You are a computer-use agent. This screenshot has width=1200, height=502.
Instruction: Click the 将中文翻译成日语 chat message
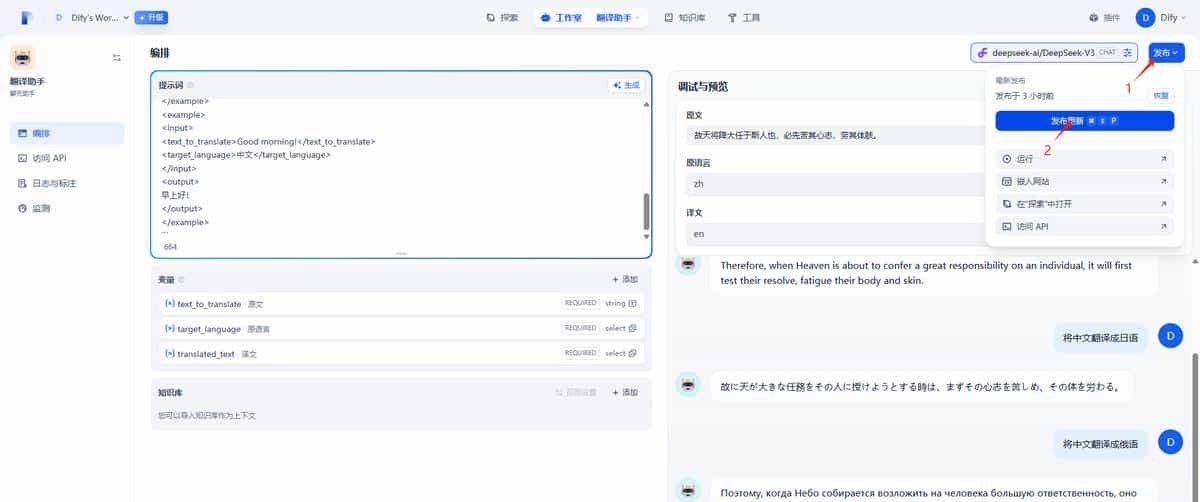[x=1100, y=338]
